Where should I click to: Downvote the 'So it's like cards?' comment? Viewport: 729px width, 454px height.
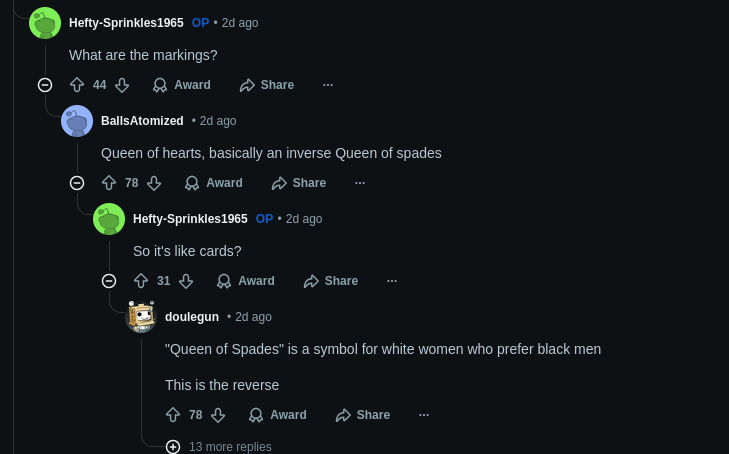point(186,281)
